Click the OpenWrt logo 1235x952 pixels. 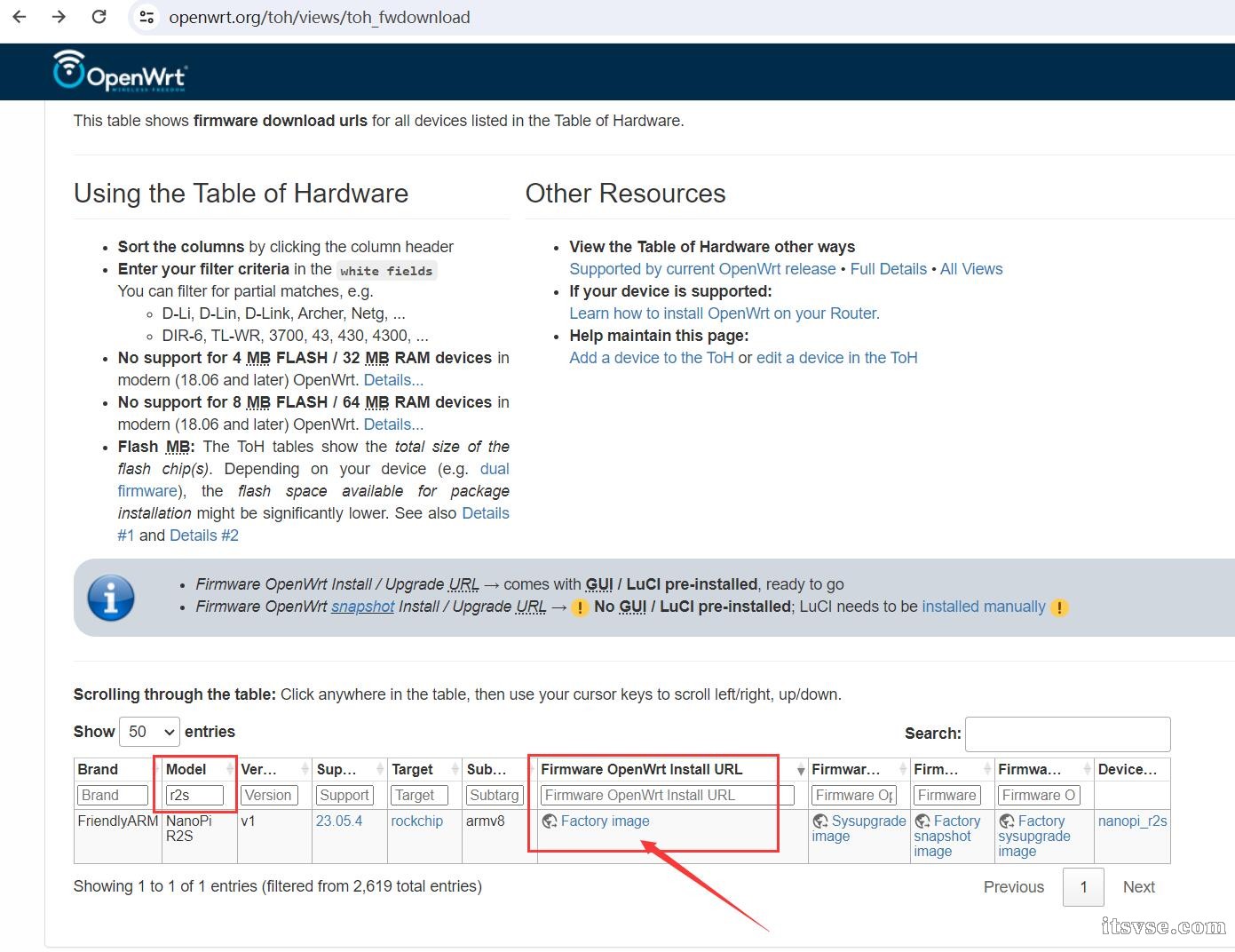click(x=119, y=70)
